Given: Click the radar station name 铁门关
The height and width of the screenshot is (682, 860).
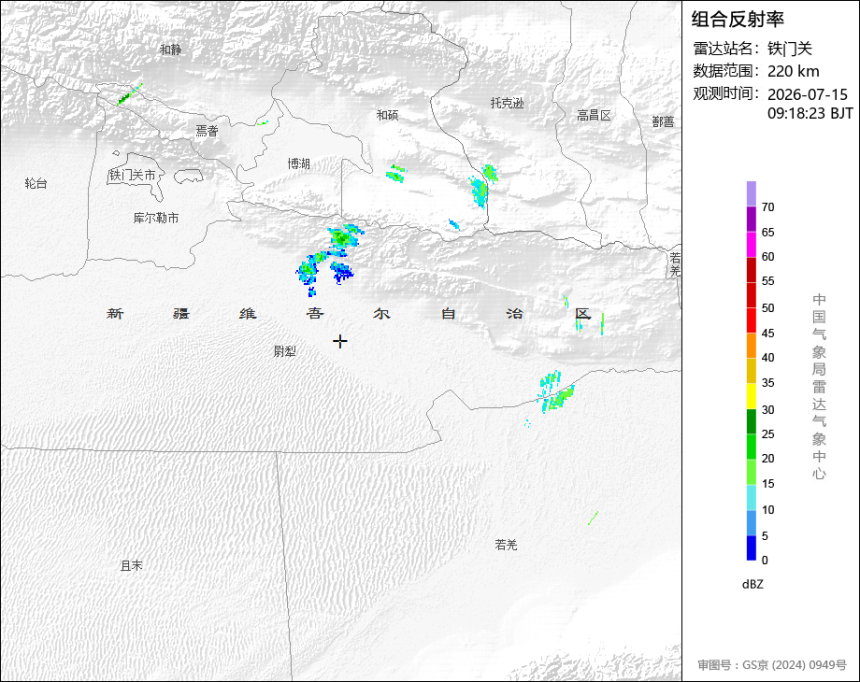Looking at the screenshot, I should click(789, 49).
